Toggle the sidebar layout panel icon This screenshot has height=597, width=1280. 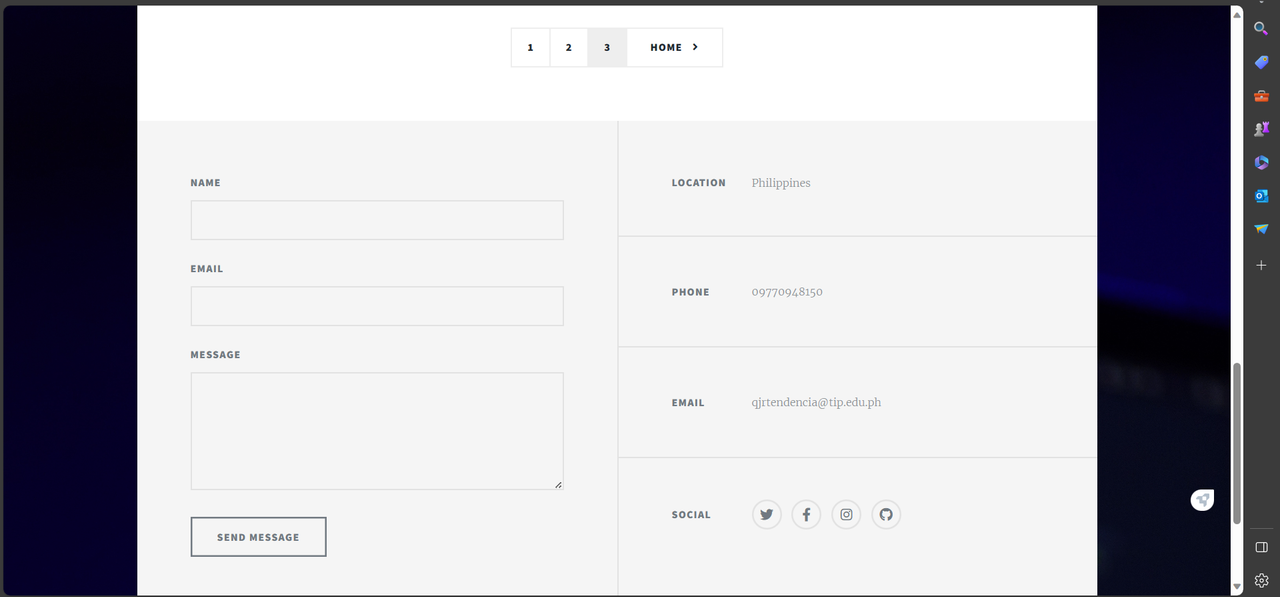coord(1261,547)
